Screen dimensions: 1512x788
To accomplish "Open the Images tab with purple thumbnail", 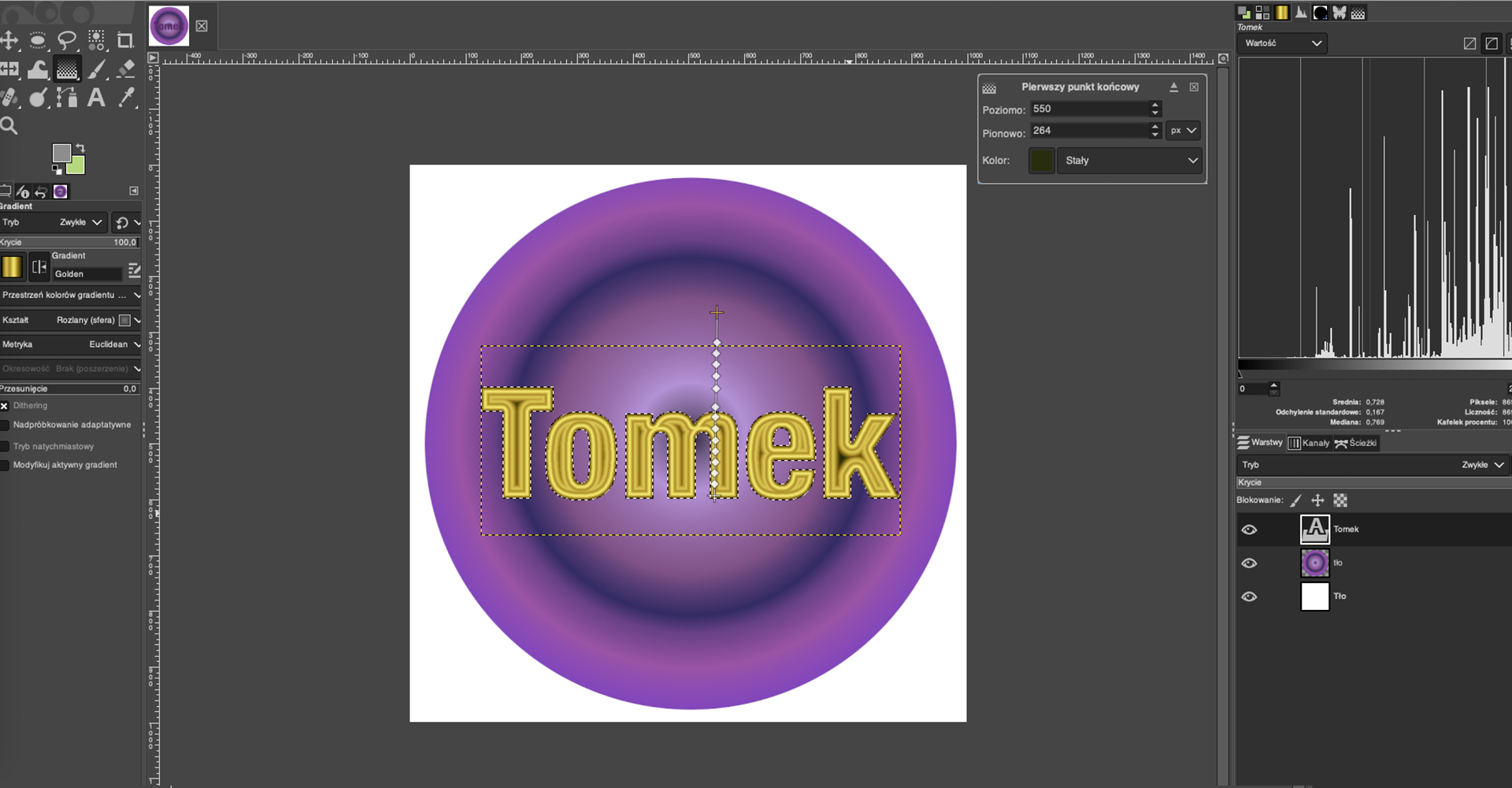I will (60, 191).
